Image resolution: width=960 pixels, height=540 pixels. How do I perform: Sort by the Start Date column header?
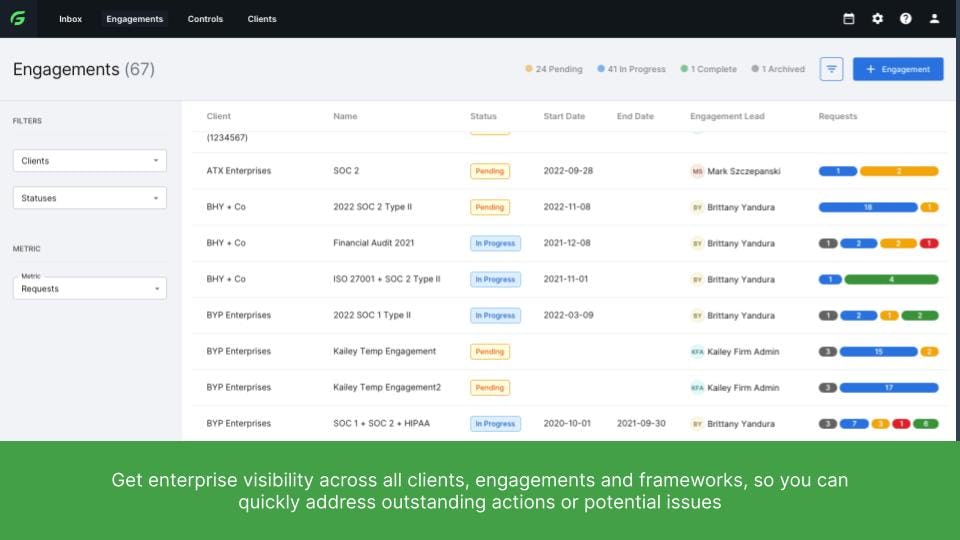click(x=564, y=116)
